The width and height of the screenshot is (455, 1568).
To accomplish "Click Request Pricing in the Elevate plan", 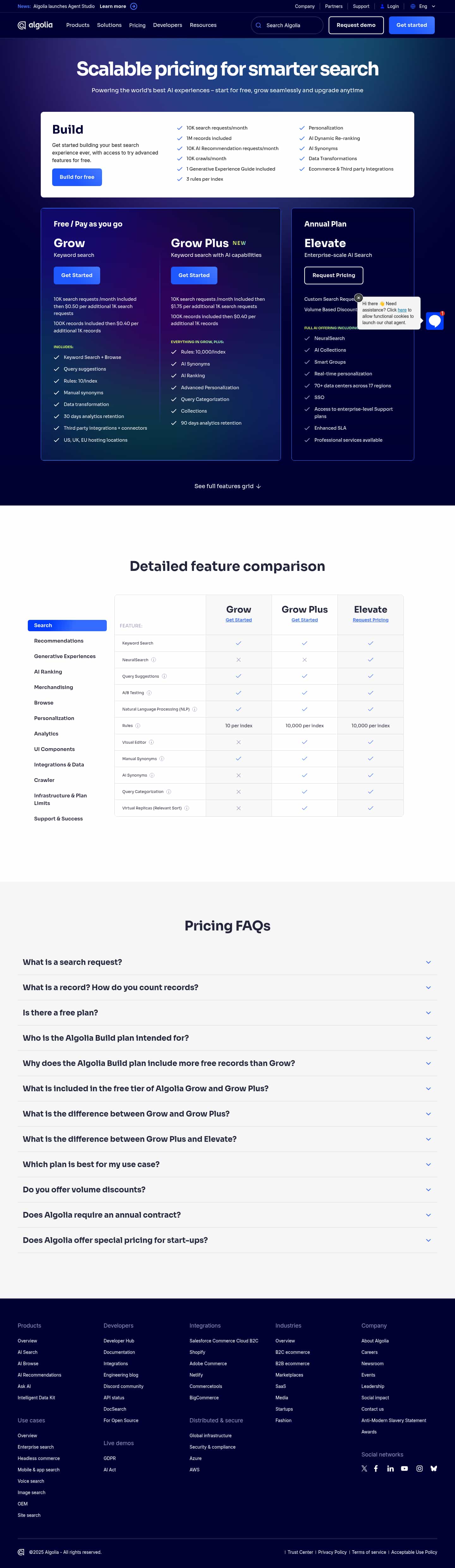I will click(334, 275).
